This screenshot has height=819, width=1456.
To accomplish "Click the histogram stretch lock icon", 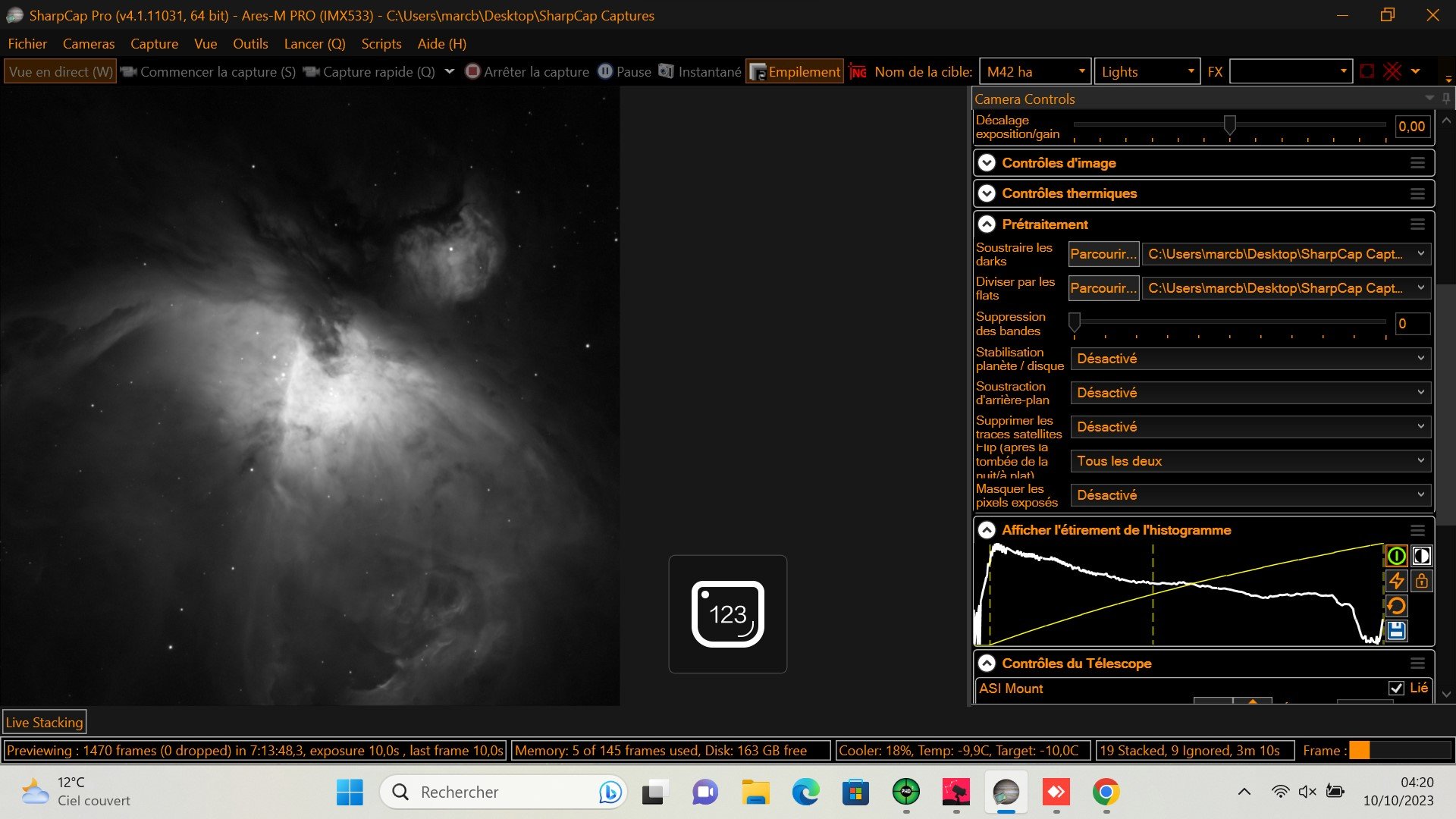I will (x=1421, y=581).
